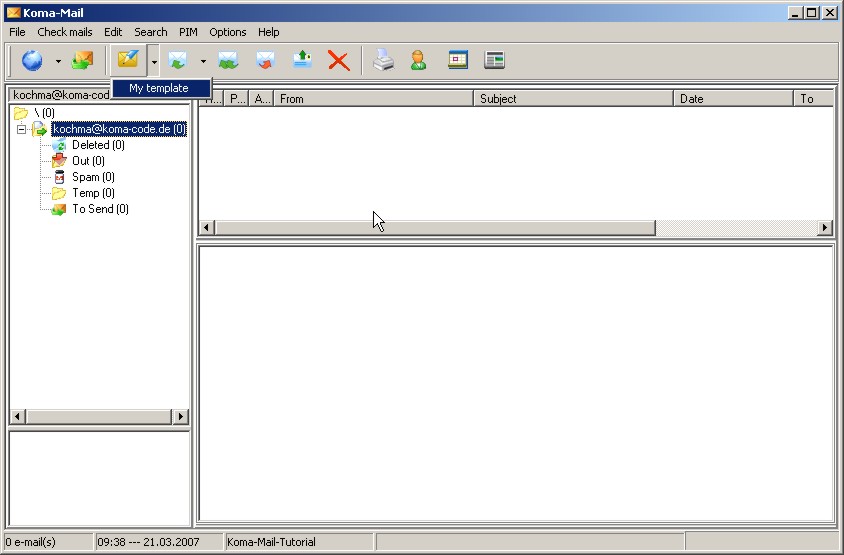Click the 0 e-mail(s) status text
Viewport: 844px width, 555px height.
pos(31,542)
